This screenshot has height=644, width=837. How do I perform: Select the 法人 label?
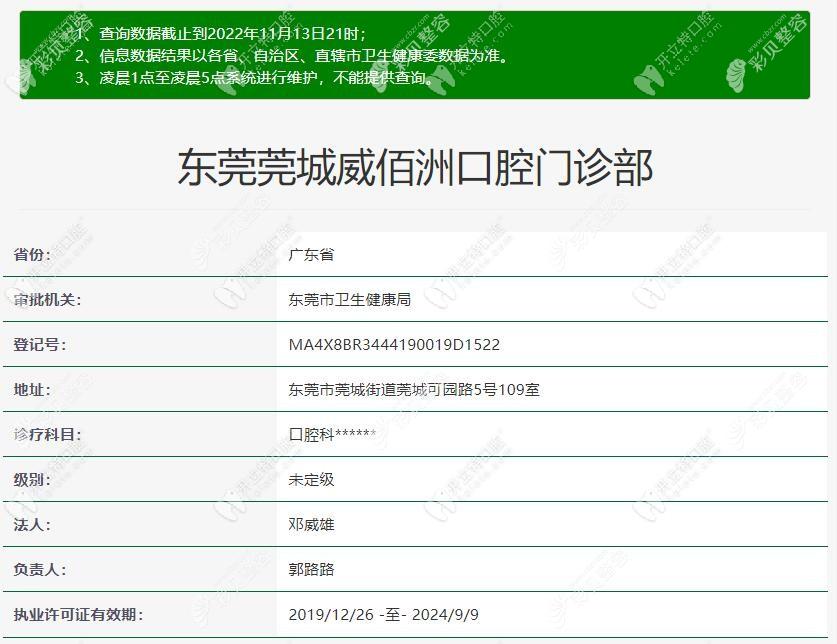pyautogui.click(x=32, y=524)
